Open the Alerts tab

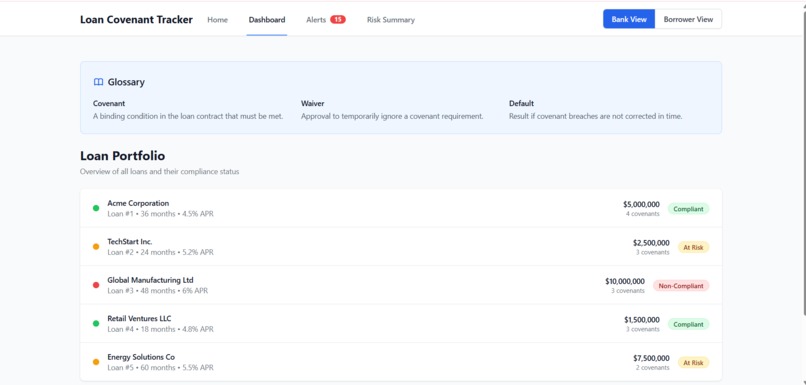coord(326,20)
